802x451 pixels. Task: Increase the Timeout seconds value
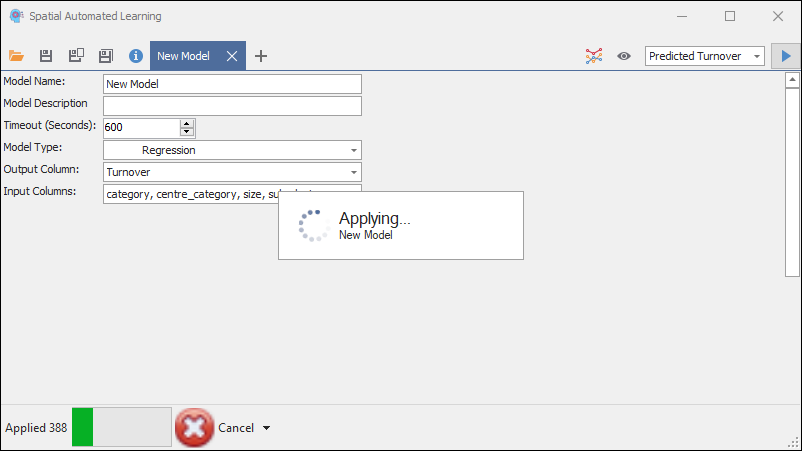186,123
